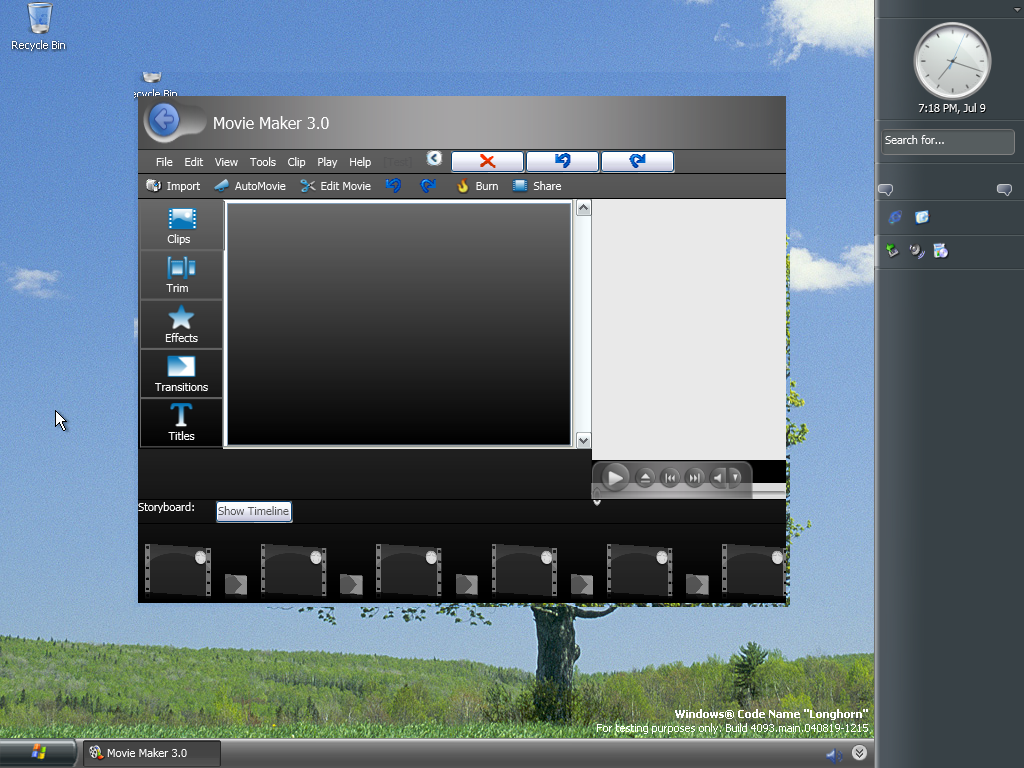Viewport: 1024px width, 768px height.
Task: Click the sidebar top-right dropdown arrow
Action: pyautogui.click(x=1017, y=9)
